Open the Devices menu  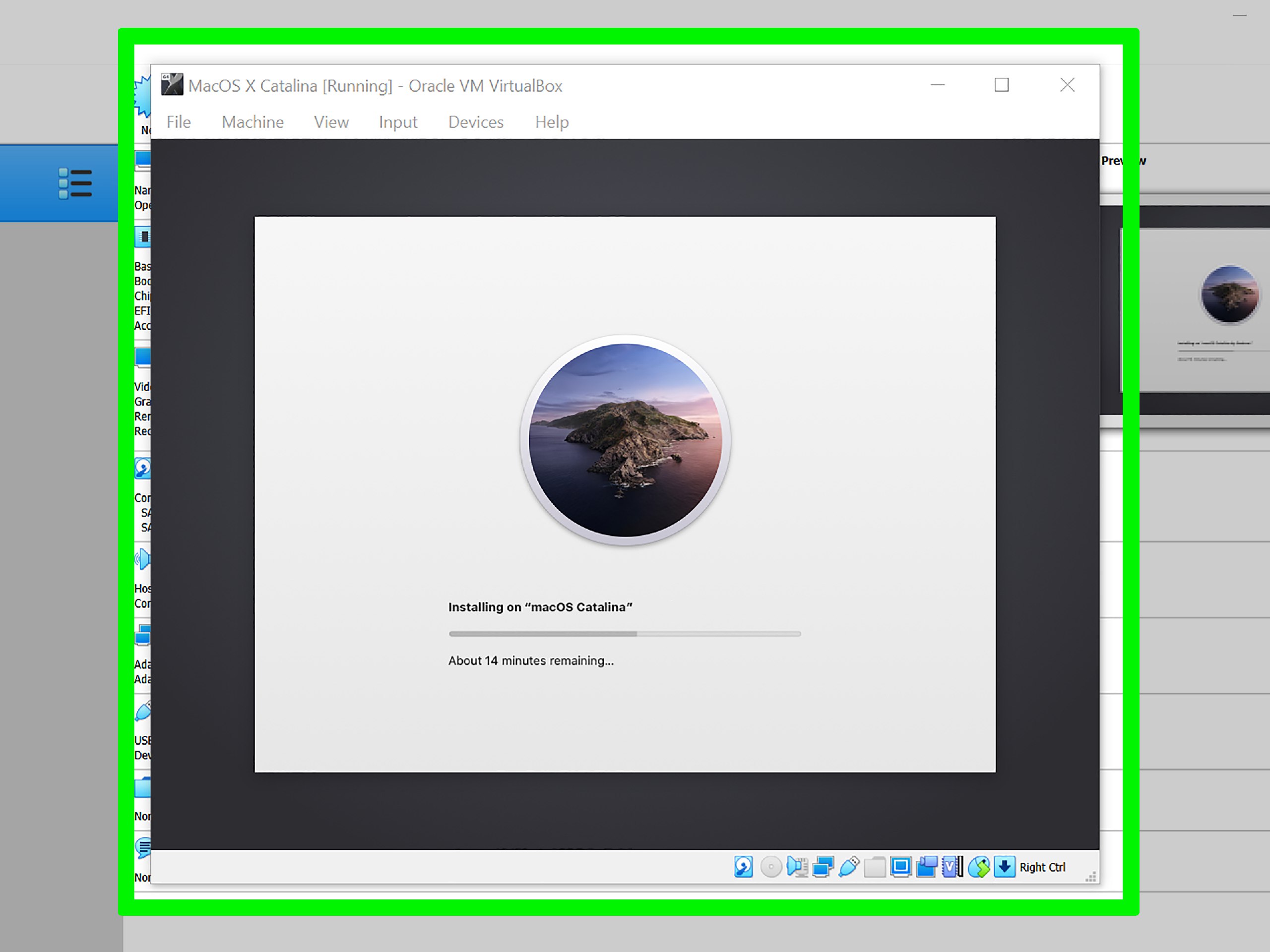(x=476, y=122)
